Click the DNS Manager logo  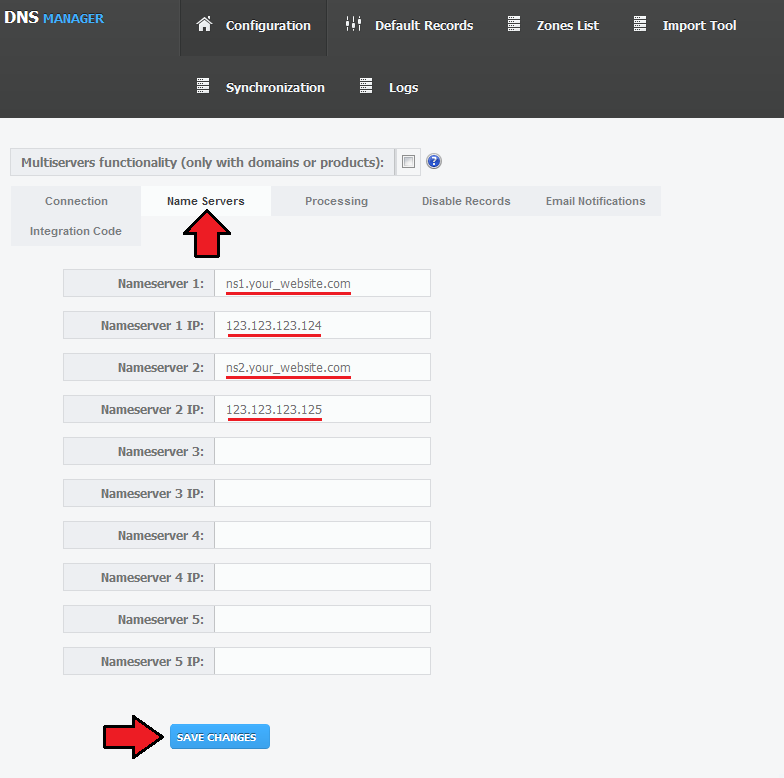(54, 18)
